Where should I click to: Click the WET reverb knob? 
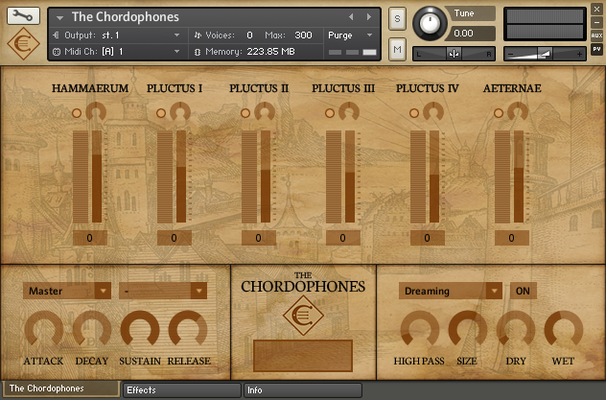tap(563, 330)
